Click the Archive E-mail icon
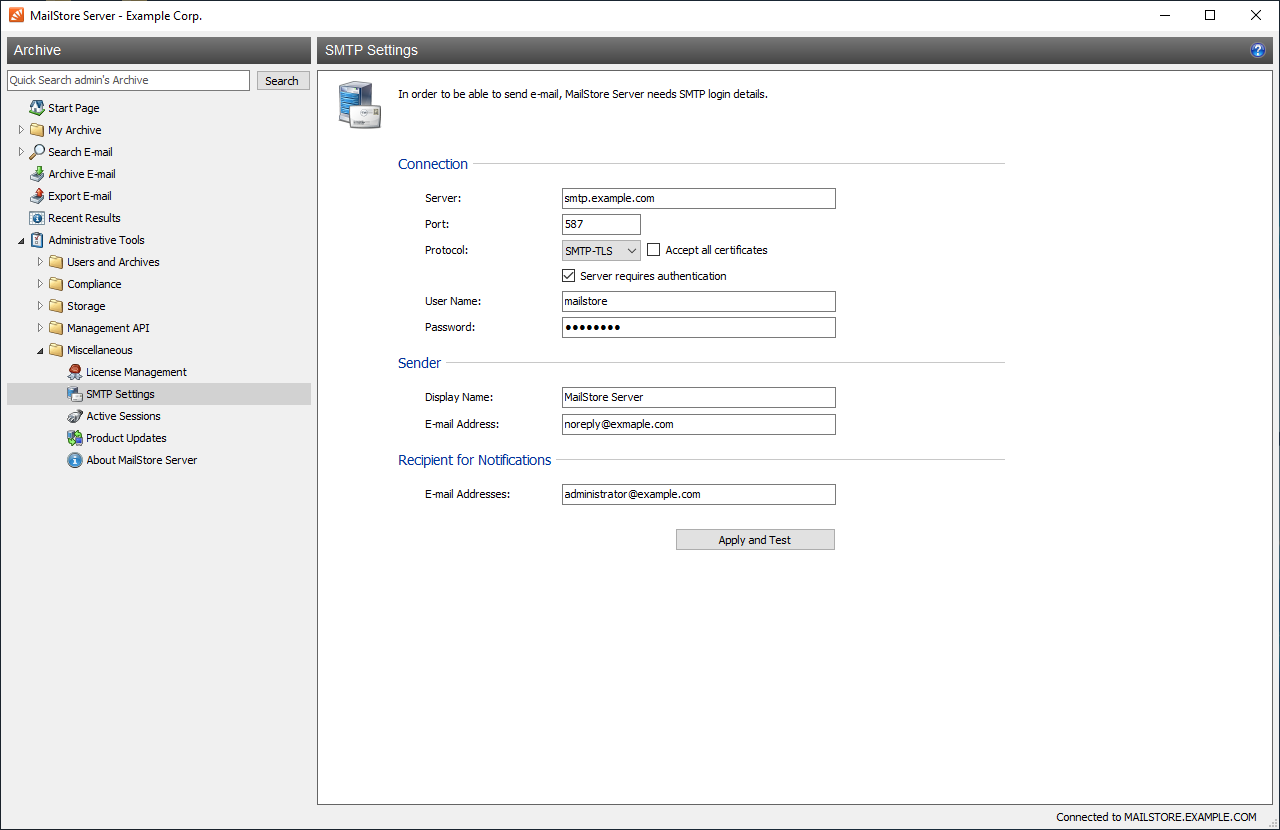Viewport: 1280px width, 830px height. (37, 174)
